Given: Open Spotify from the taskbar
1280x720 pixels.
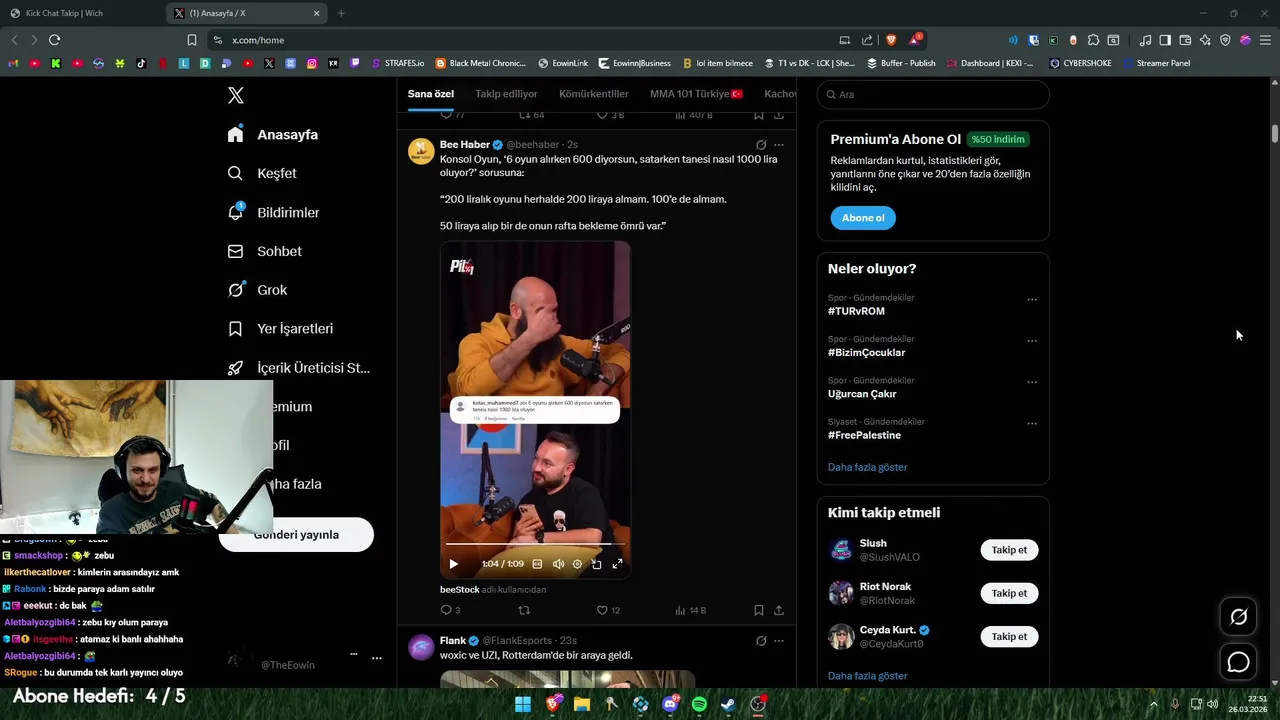Looking at the screenshot, I should [699, 704].
